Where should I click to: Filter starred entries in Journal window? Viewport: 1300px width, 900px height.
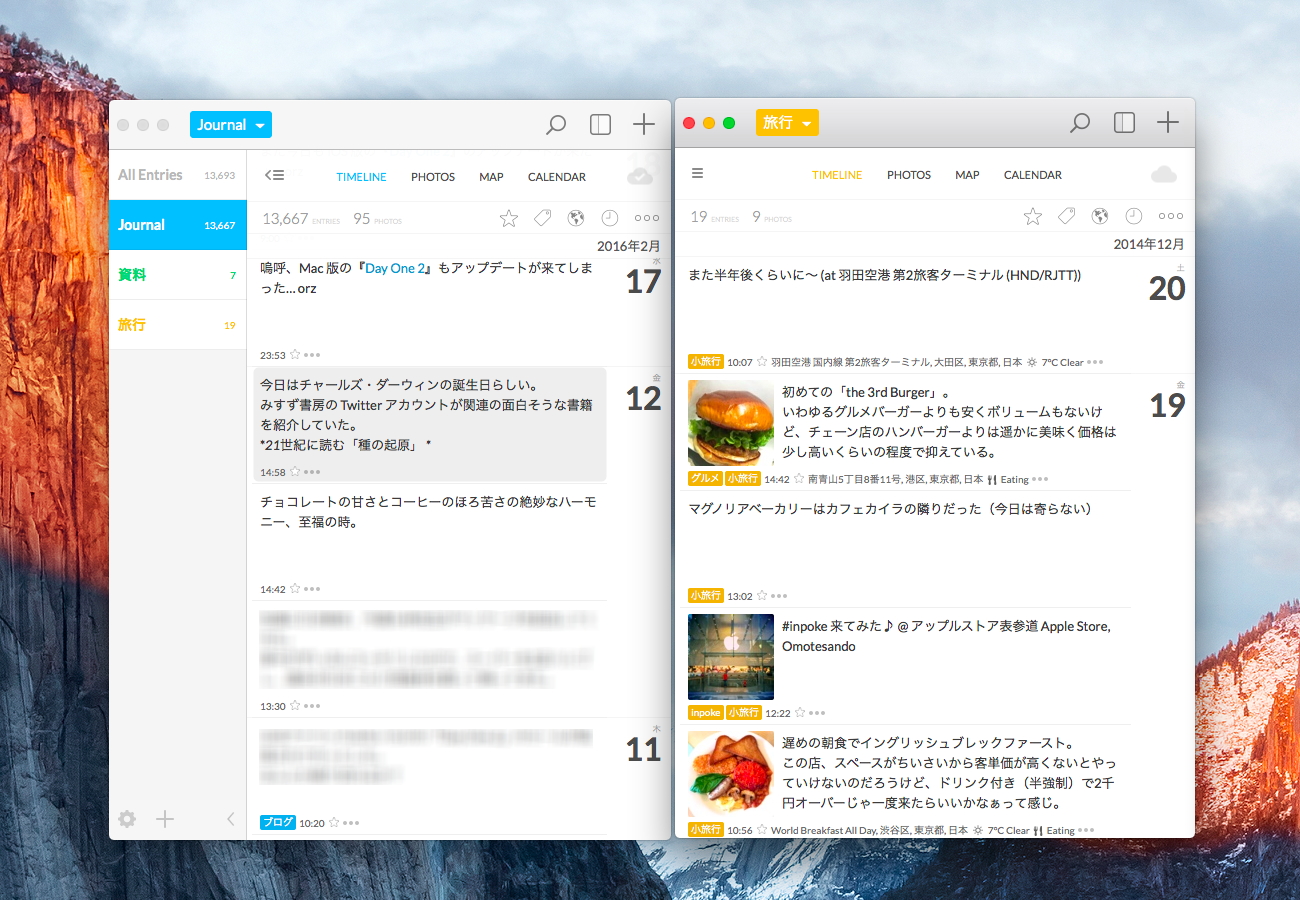coord(509,218)
